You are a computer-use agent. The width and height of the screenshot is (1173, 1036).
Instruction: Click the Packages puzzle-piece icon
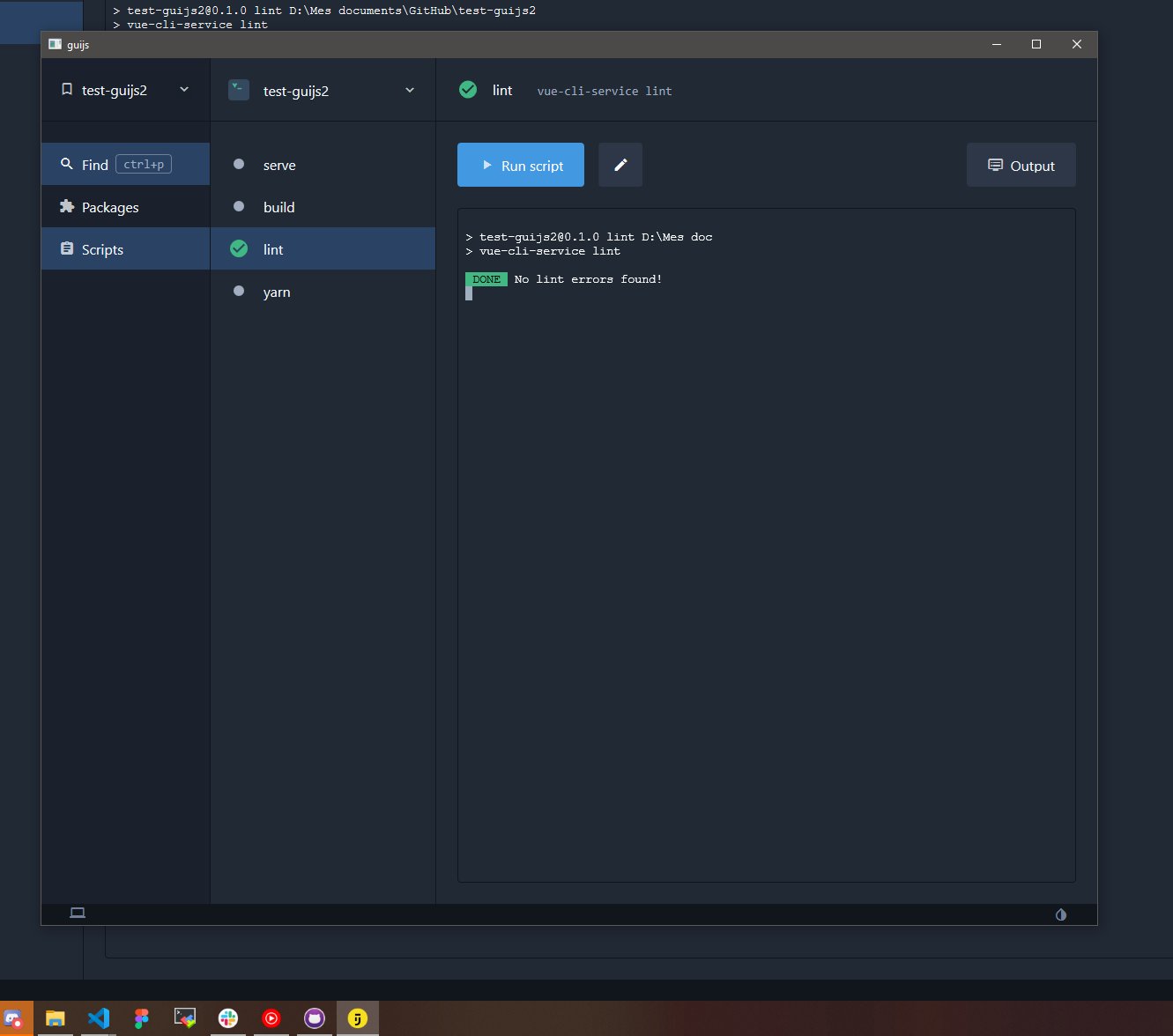click(67, 206)
